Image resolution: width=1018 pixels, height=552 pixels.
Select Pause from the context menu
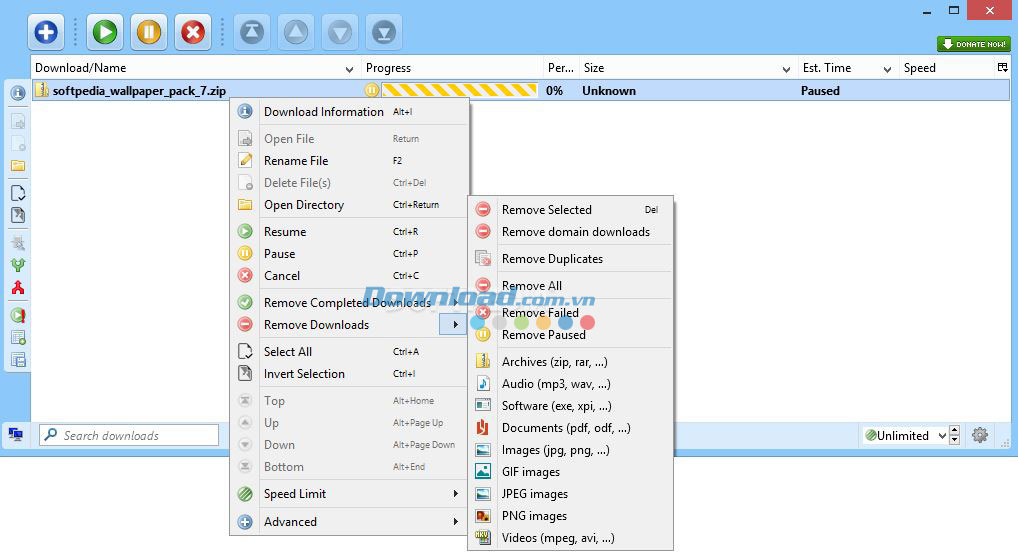[351, 254]
